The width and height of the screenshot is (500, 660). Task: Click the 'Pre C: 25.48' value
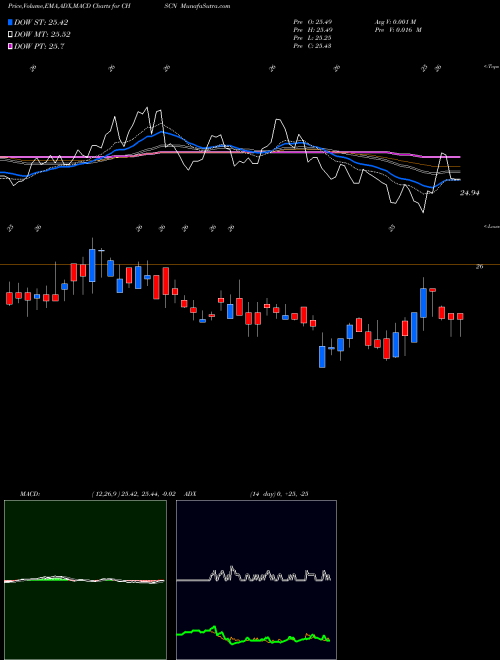pos(312,46)
